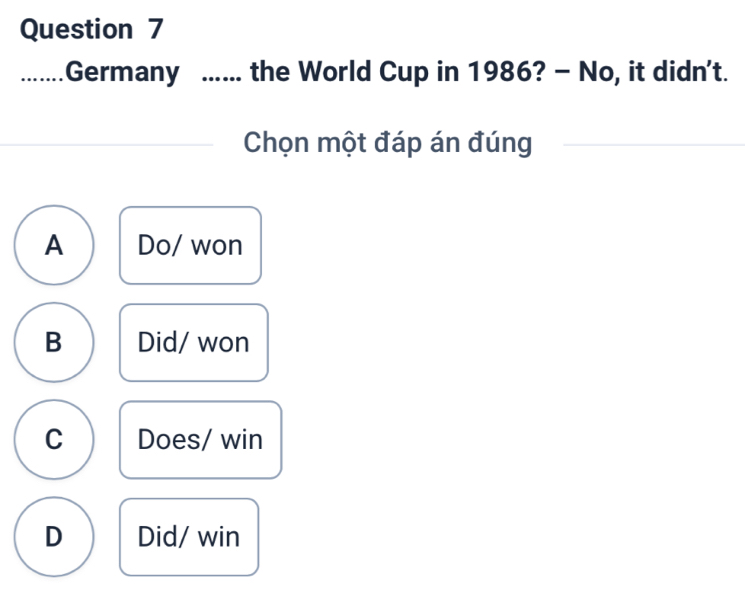Click the divider line left of the instruction

(x=110, y=145)
